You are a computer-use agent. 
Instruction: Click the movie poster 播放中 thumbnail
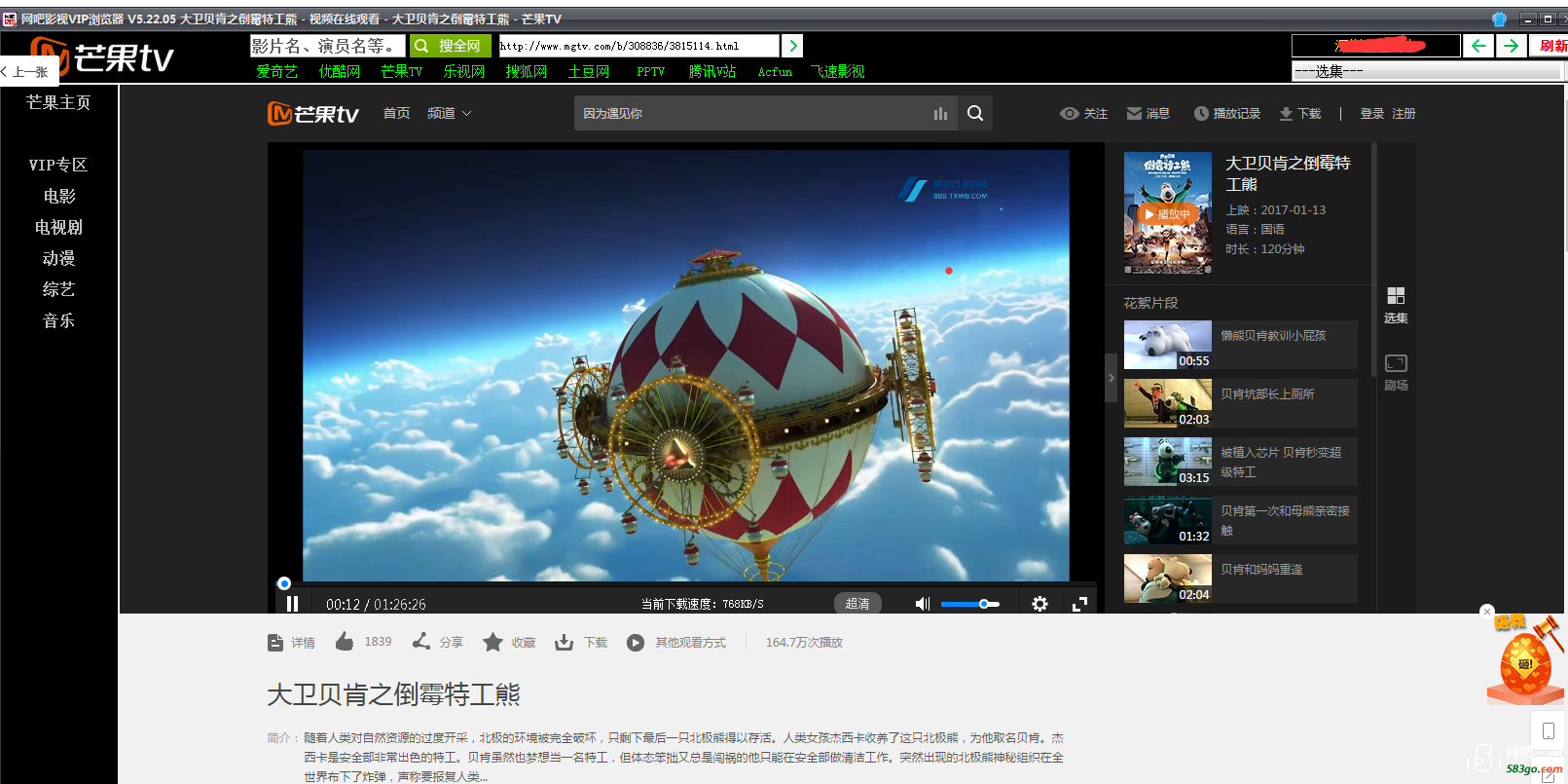click(x=1168, y=213)
